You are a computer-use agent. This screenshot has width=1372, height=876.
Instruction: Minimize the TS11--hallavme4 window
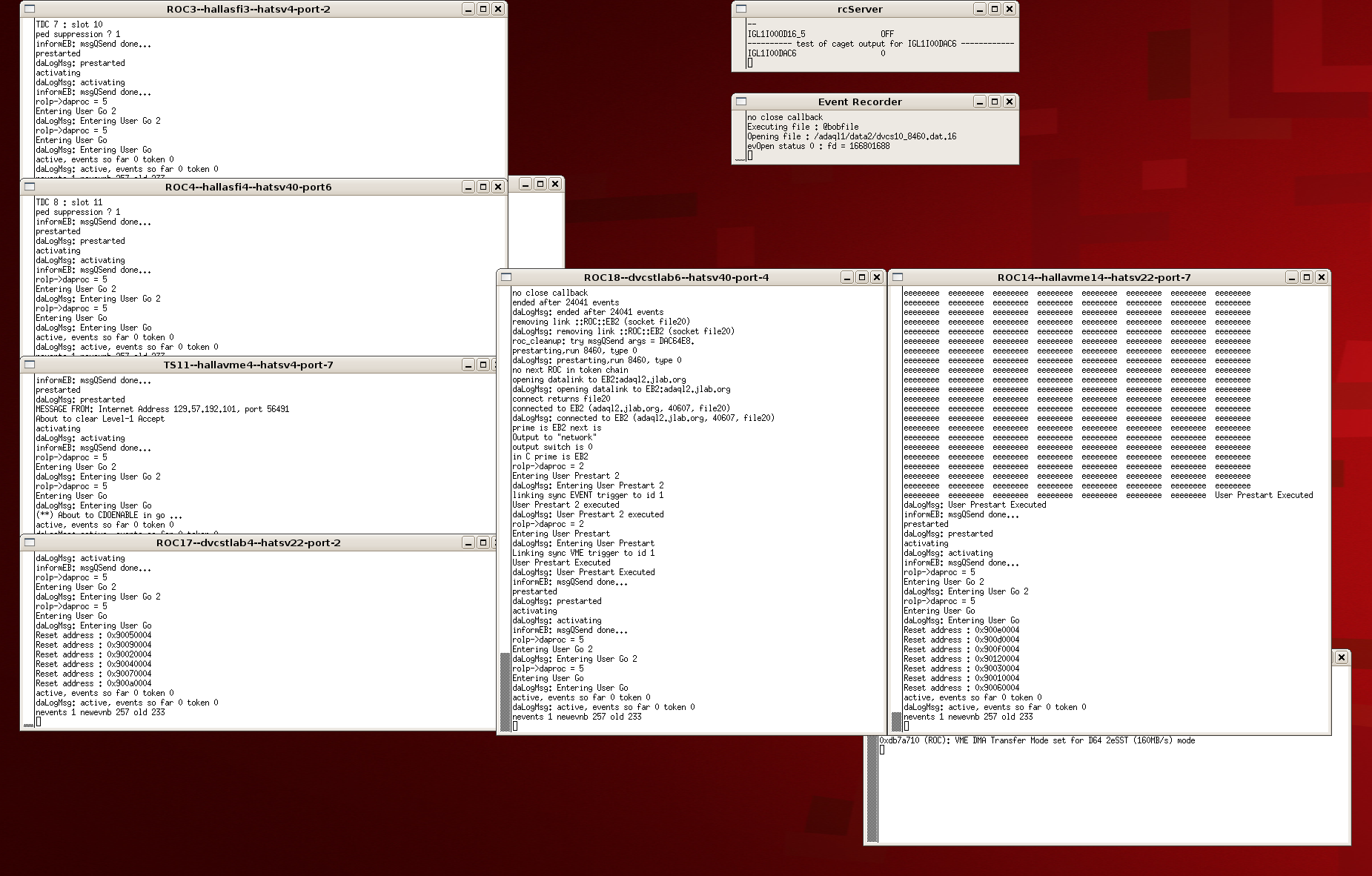pos(468,365)
